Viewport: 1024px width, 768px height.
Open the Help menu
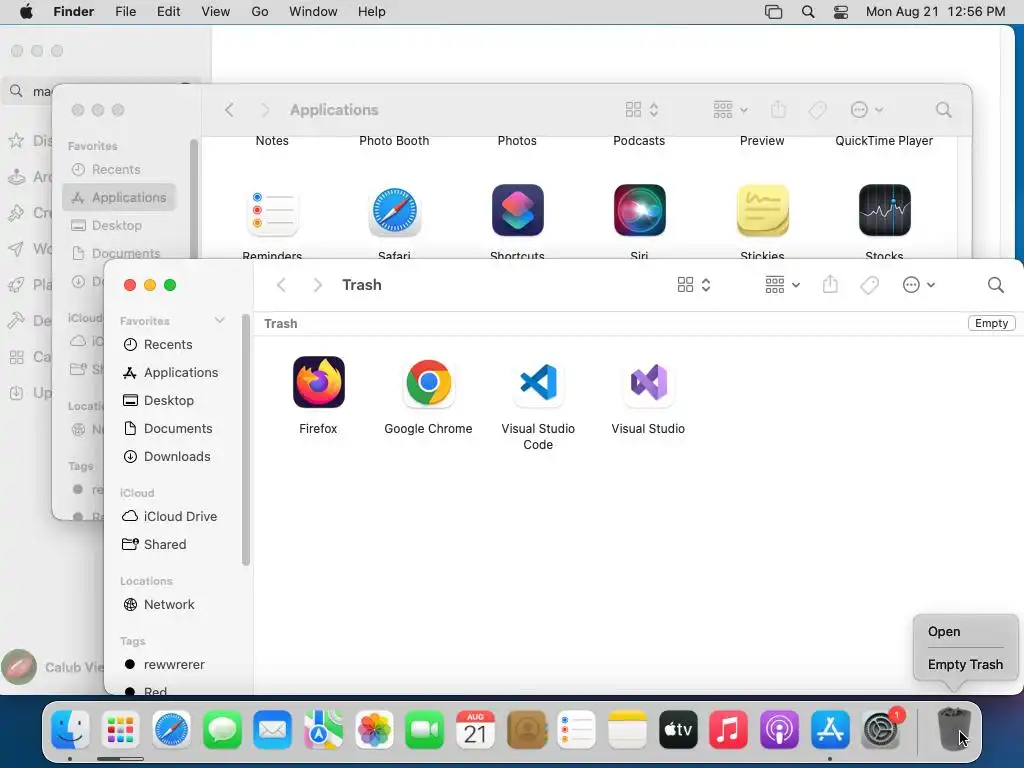point(372,12)
